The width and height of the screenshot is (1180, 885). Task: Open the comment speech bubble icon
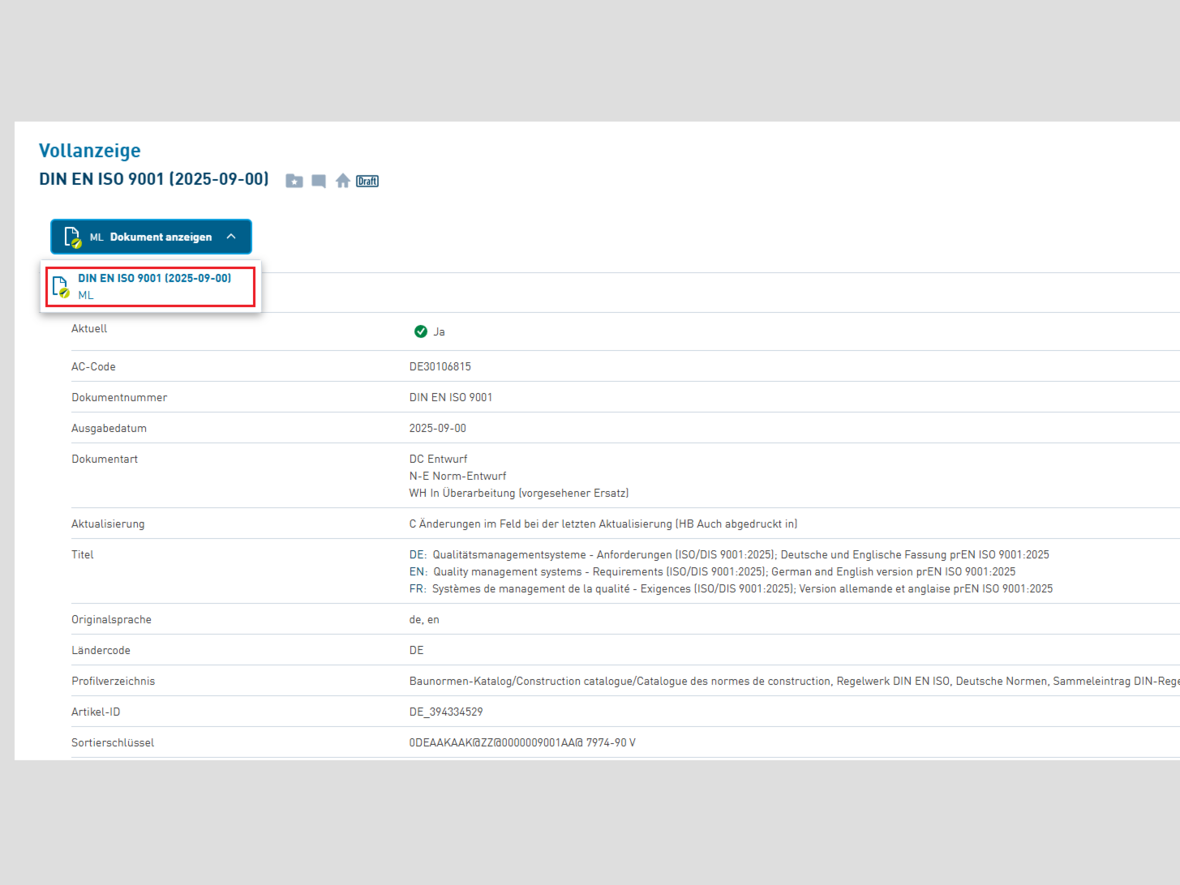pyautogui.click(x=318, y=181)
